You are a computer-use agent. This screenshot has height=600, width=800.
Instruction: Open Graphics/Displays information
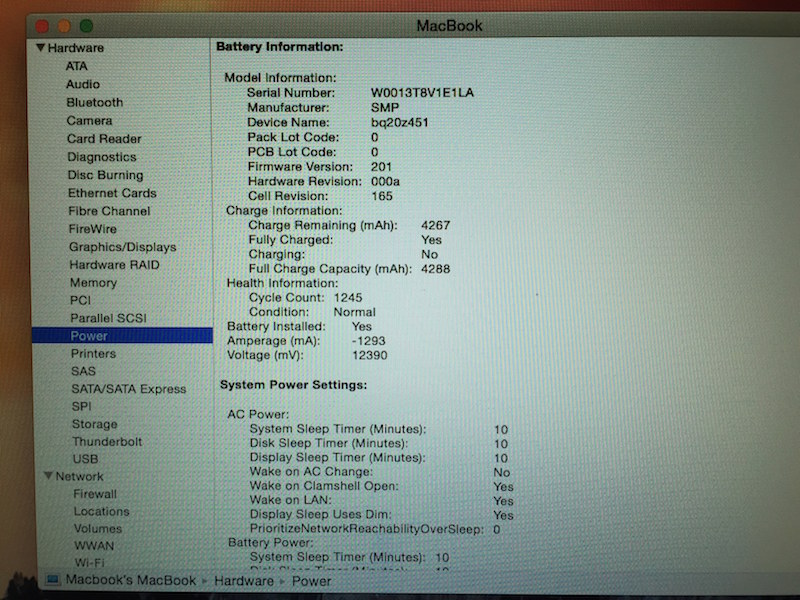pos(122,247)
